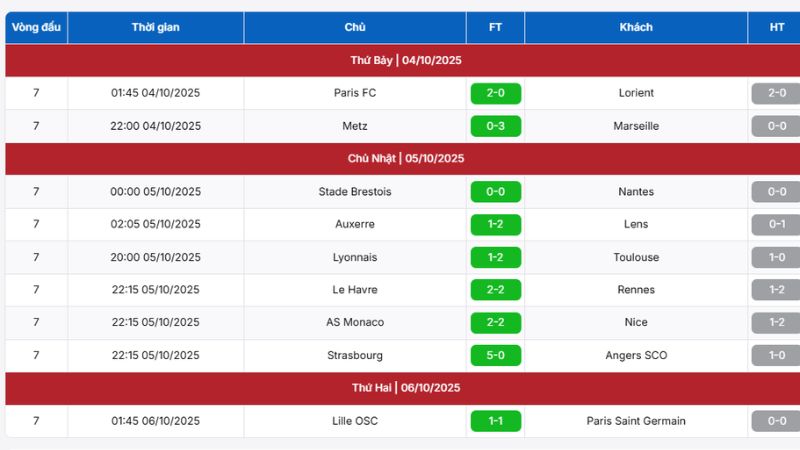The image size is (800, 450).
Task: Sort by the Thời gian column header
Action: (x=155, y=27)
